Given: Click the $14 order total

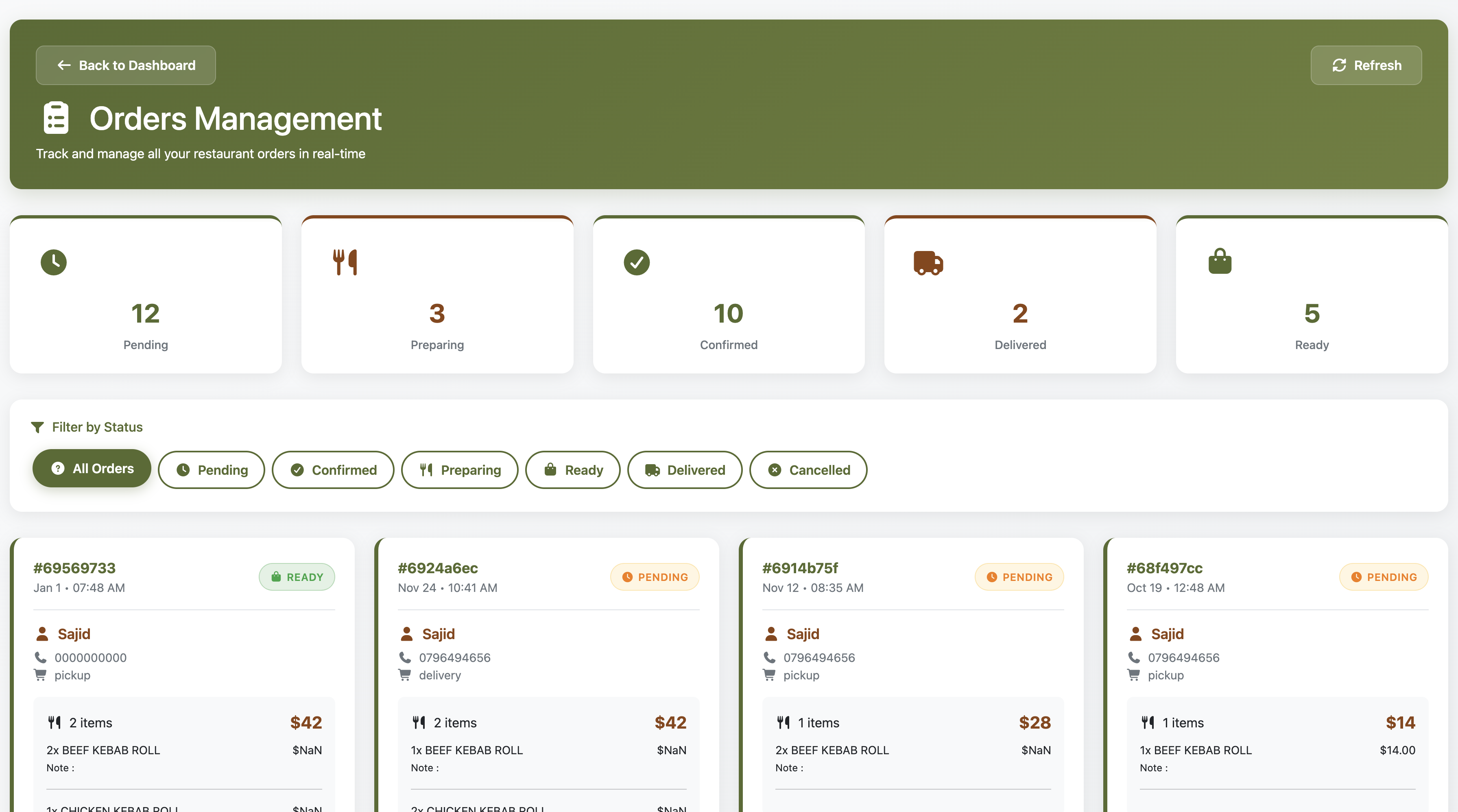Looking at the screenshot, I should pyautogui.click(x=1400, y=723).
